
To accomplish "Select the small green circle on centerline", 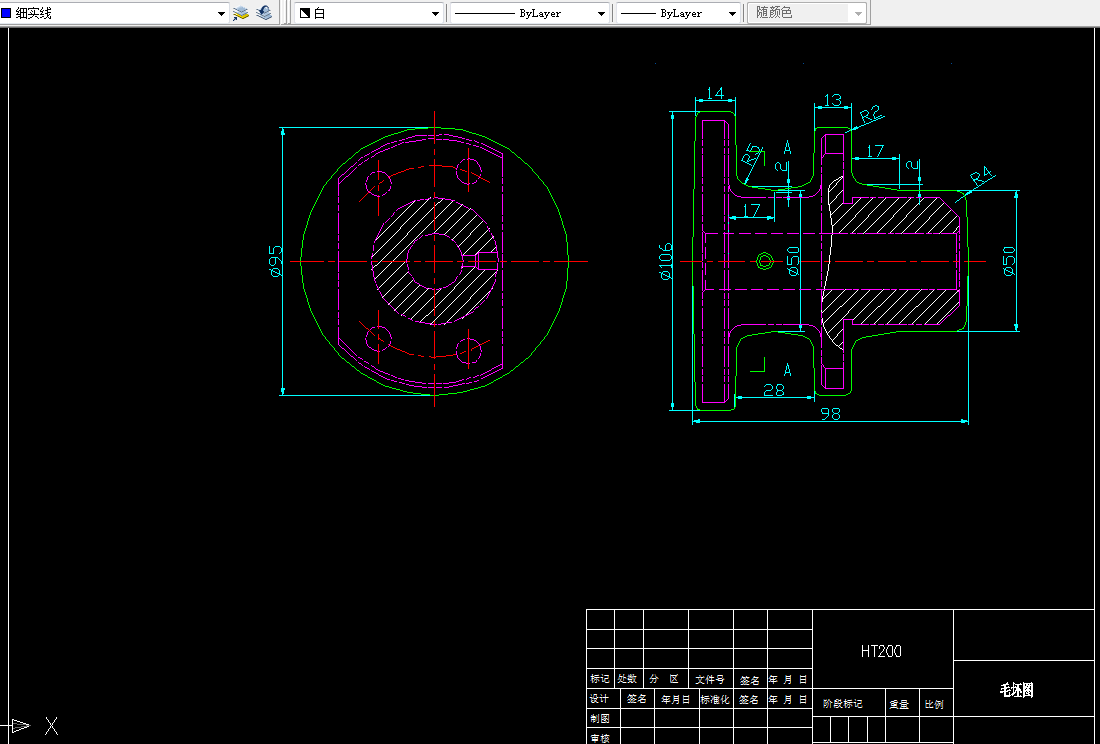I will (765, 262).
